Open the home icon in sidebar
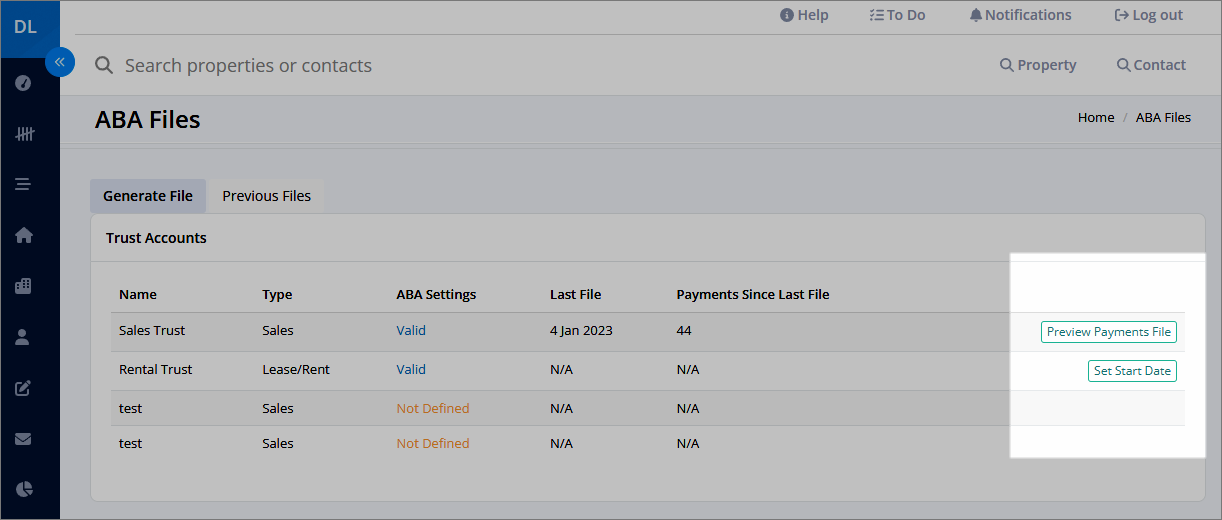 24,235
